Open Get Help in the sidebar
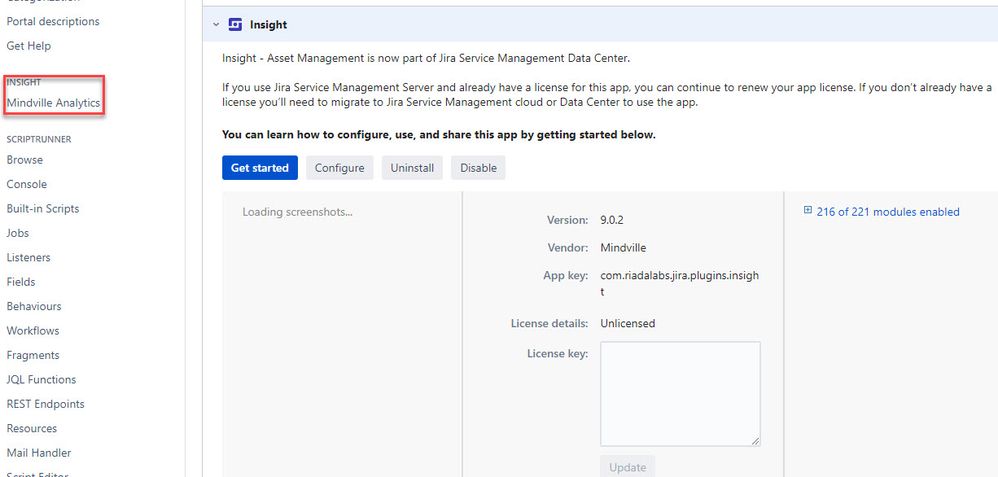The height and width of the screenshot is (477, 998). (29, 46)
